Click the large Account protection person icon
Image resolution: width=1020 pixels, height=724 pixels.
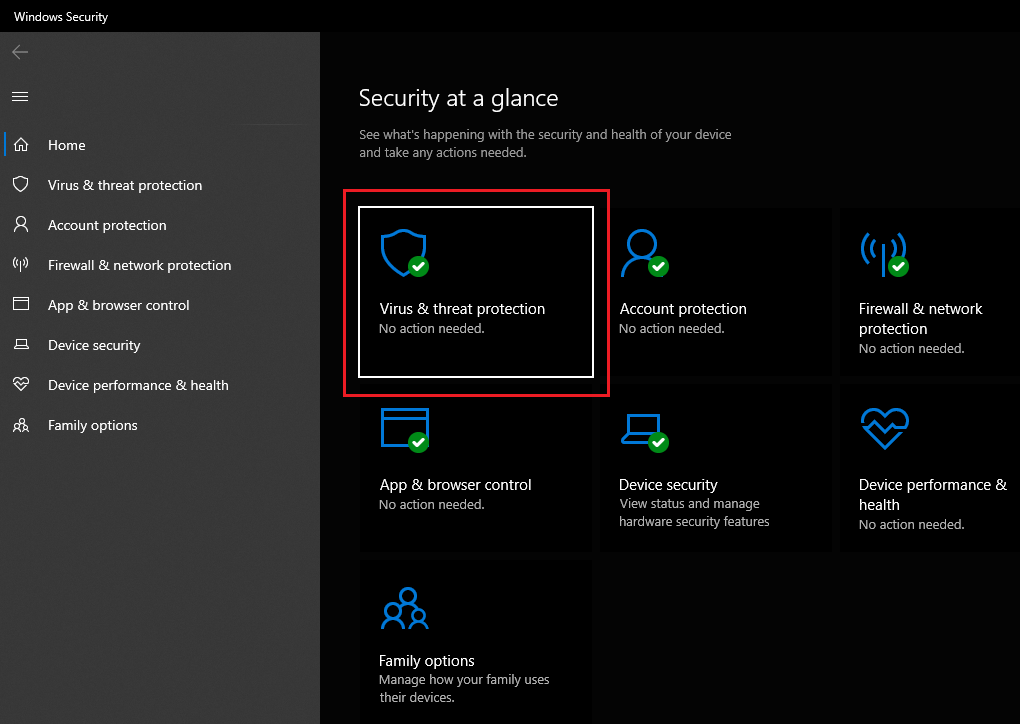pyautogui.click(x=644, y=253)
